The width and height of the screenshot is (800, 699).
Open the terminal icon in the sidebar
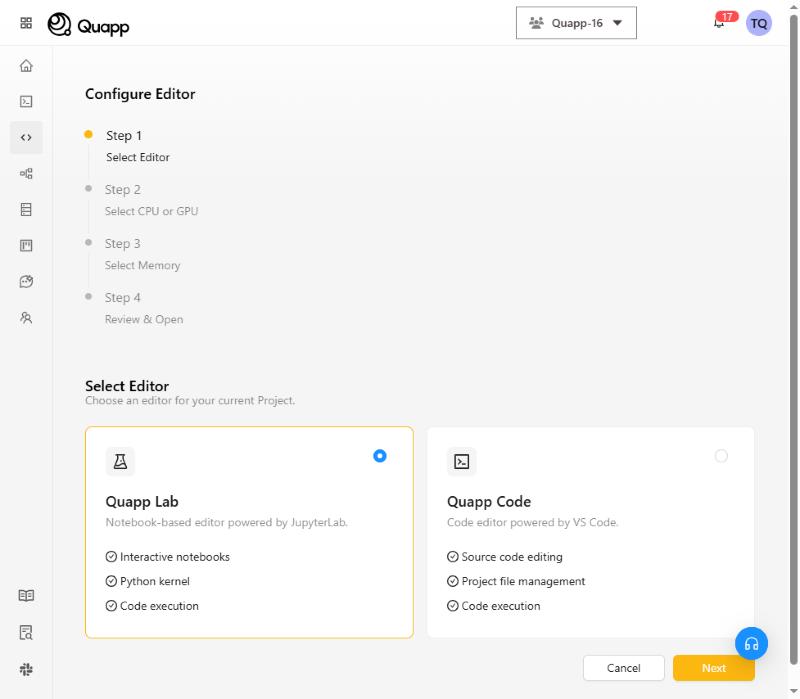click(x=26, y=102)
